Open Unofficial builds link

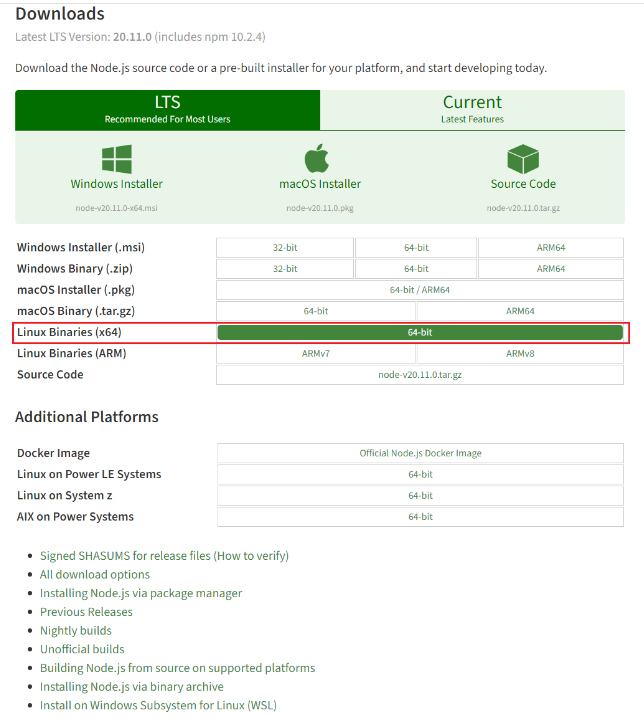click(x=82, y=649)
